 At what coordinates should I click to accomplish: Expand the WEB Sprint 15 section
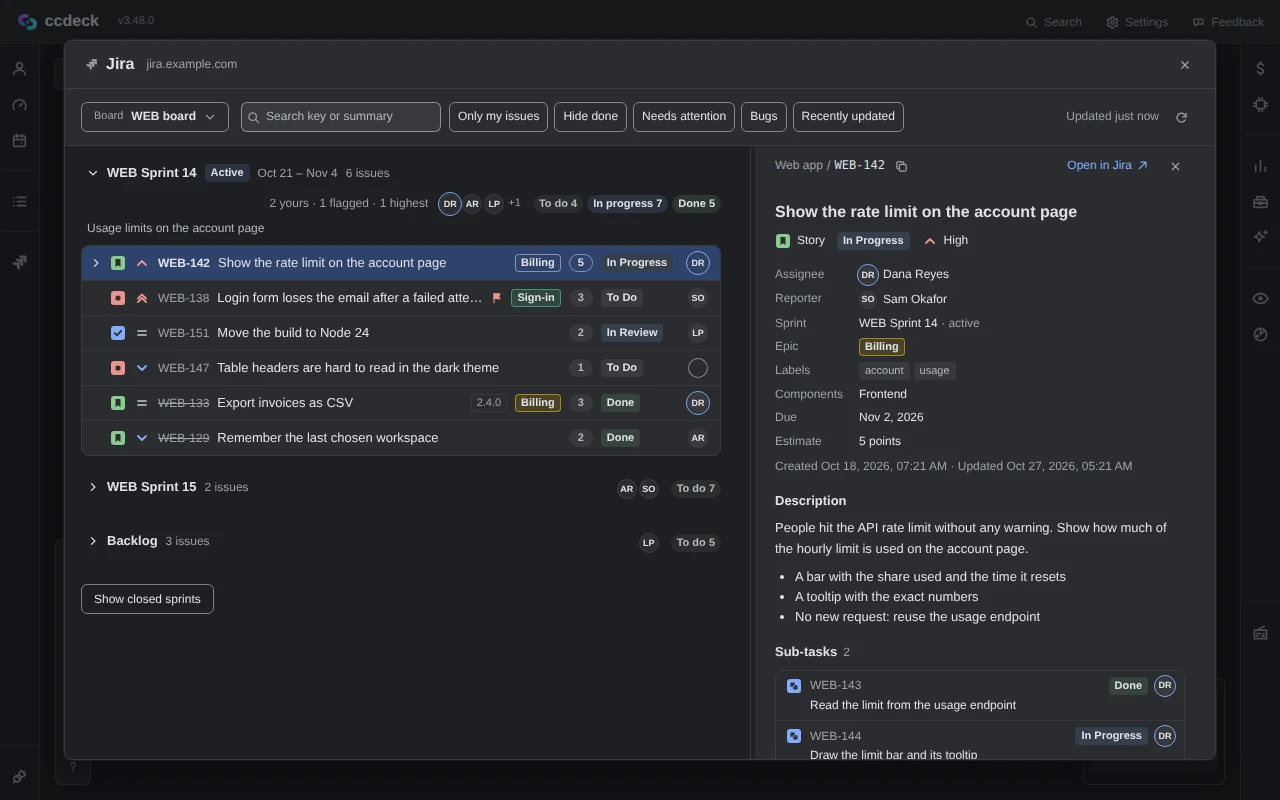(93, 487)
